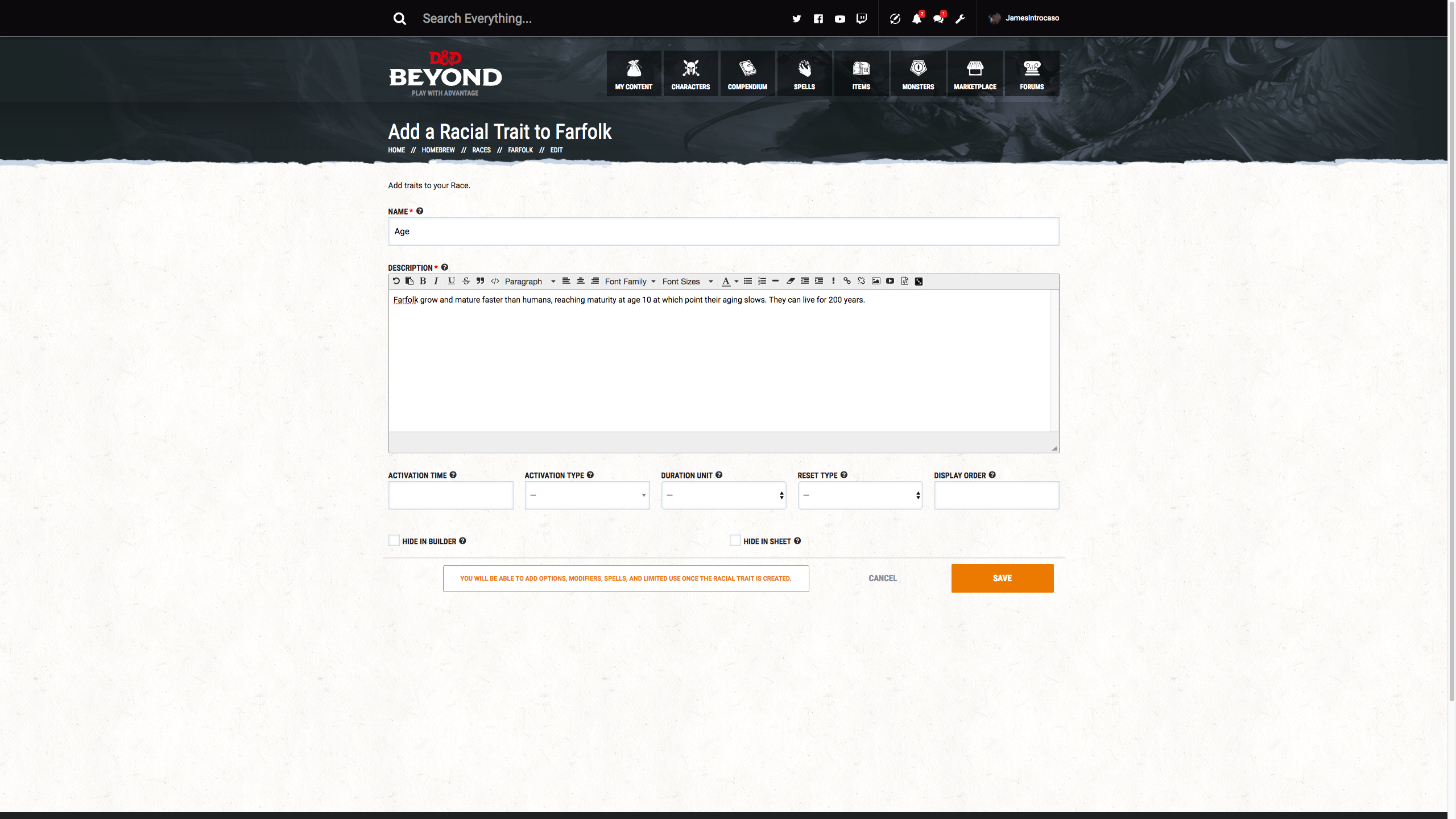
Task: Open Twitter social link
Action: pyautogui.click(x=796, y=19)
